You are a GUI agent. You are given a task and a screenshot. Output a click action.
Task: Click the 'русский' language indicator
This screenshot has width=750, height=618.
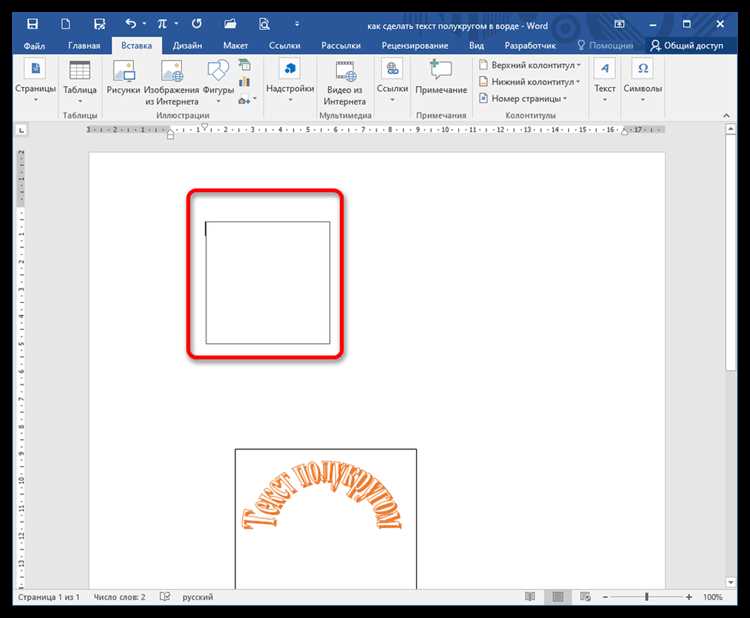click(x=198, y=597)
